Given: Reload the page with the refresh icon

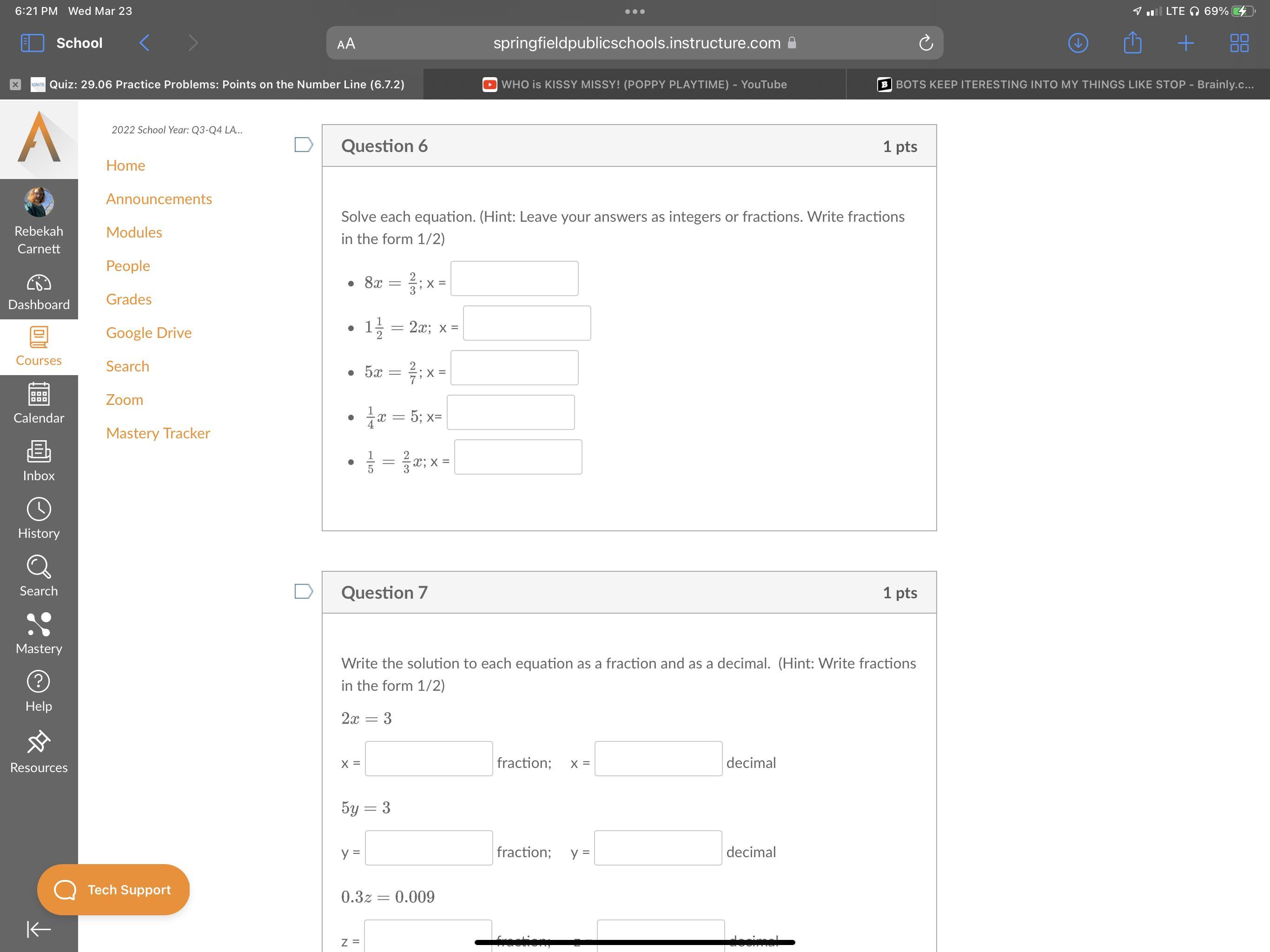Looking at the screenshot, I should [926, 43].
